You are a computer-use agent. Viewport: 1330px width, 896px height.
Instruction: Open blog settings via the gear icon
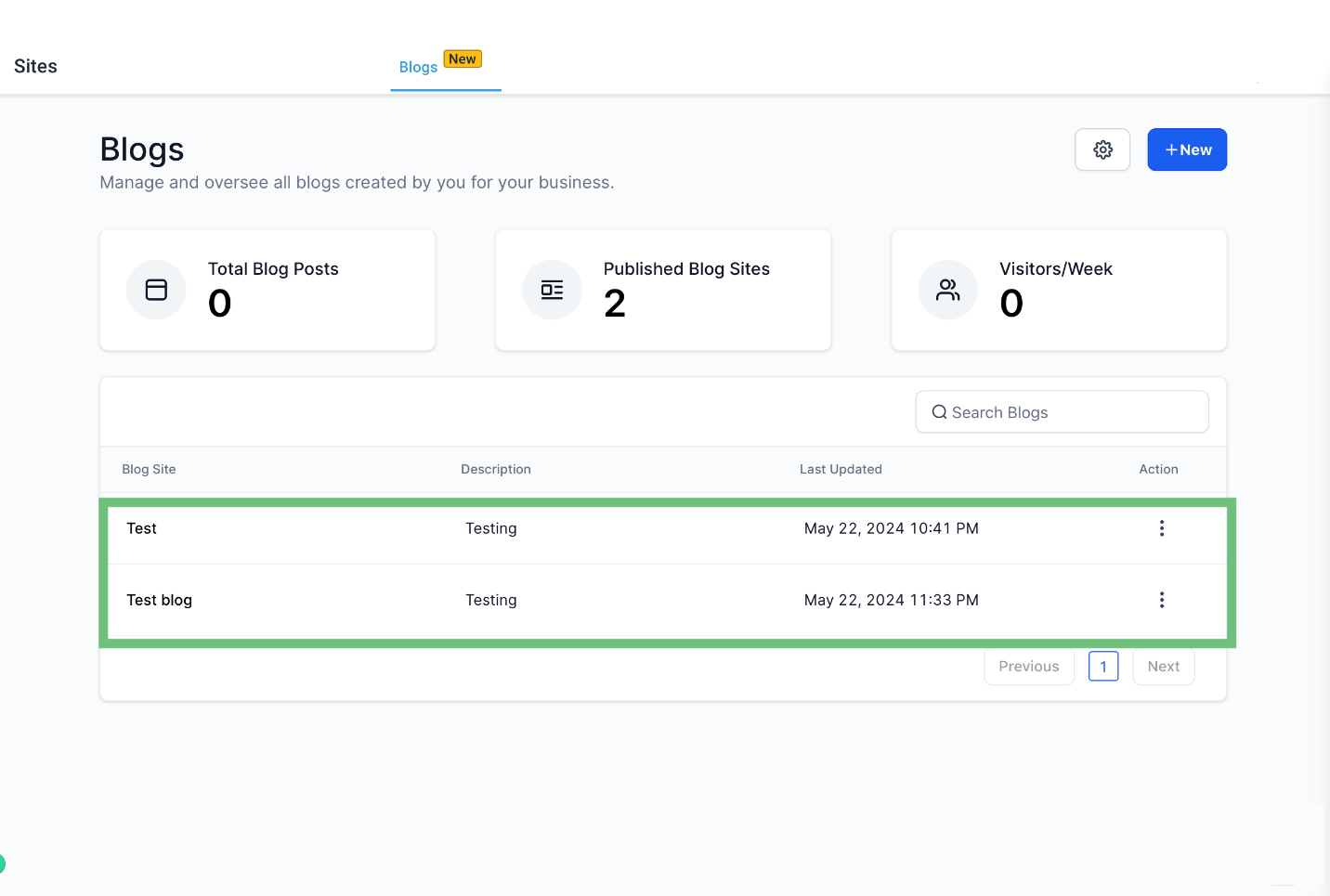click(x=1102, y=149)
